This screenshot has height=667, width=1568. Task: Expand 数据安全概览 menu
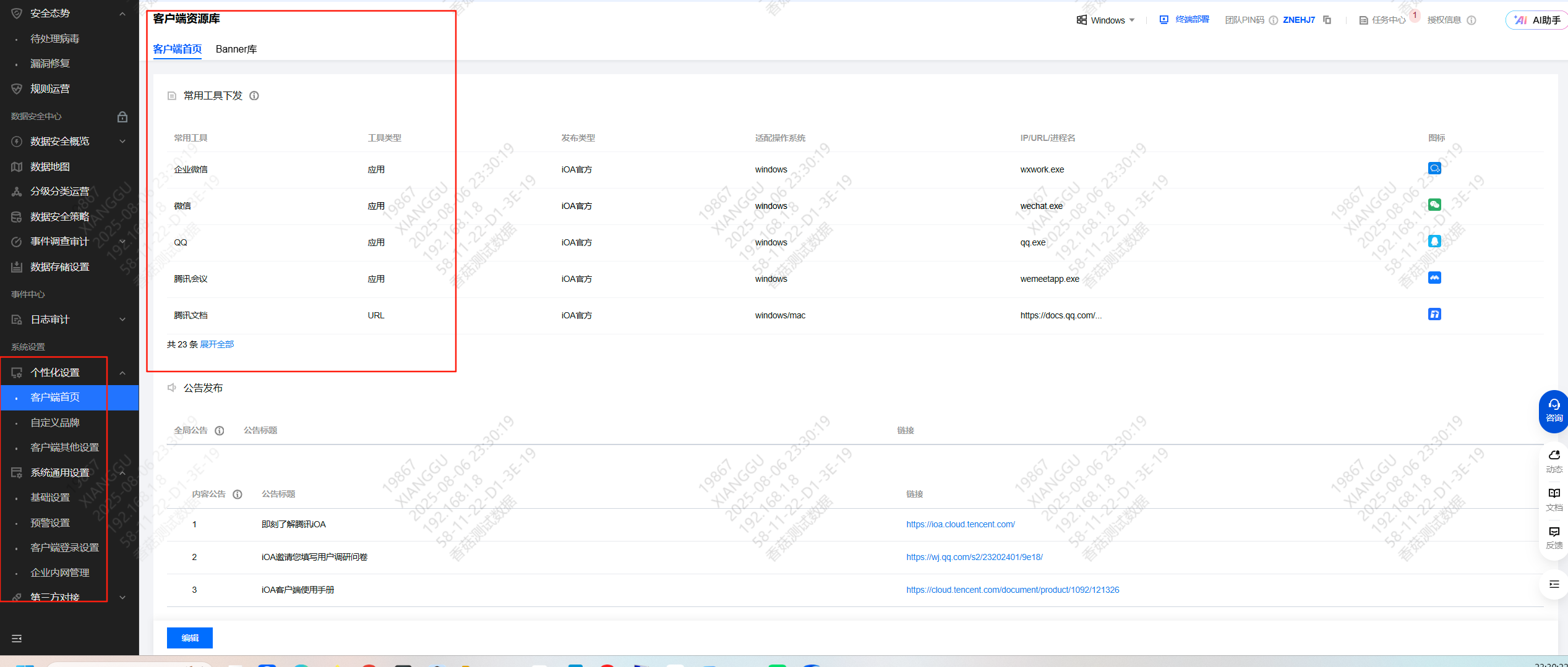(122, 142)
